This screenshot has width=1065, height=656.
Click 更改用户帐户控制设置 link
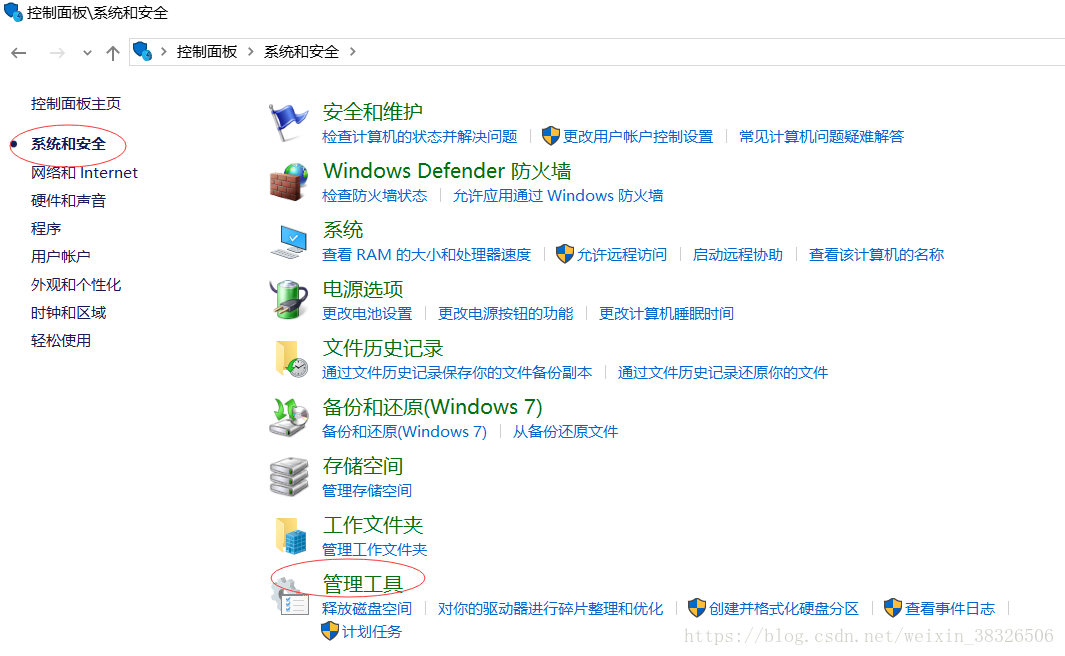click(x=638, y=136)
